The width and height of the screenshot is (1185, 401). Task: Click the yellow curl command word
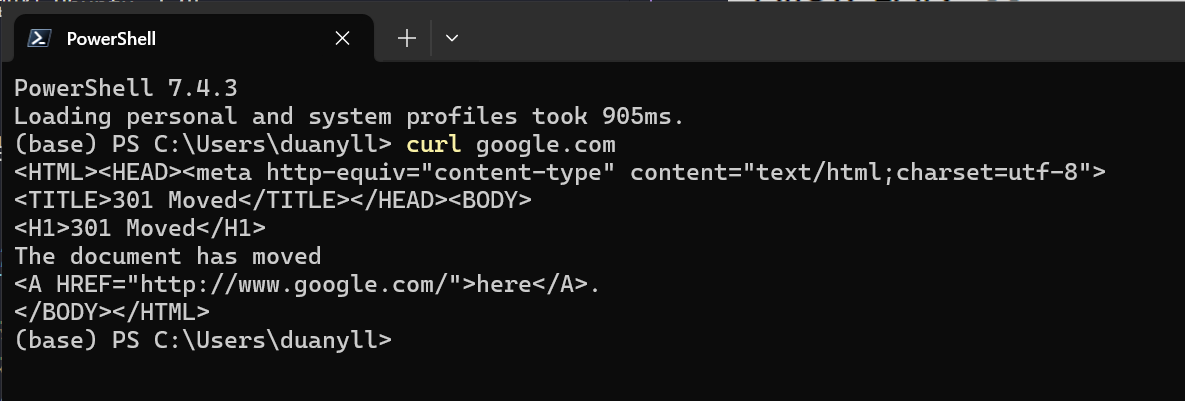click(x=433, y=144)
